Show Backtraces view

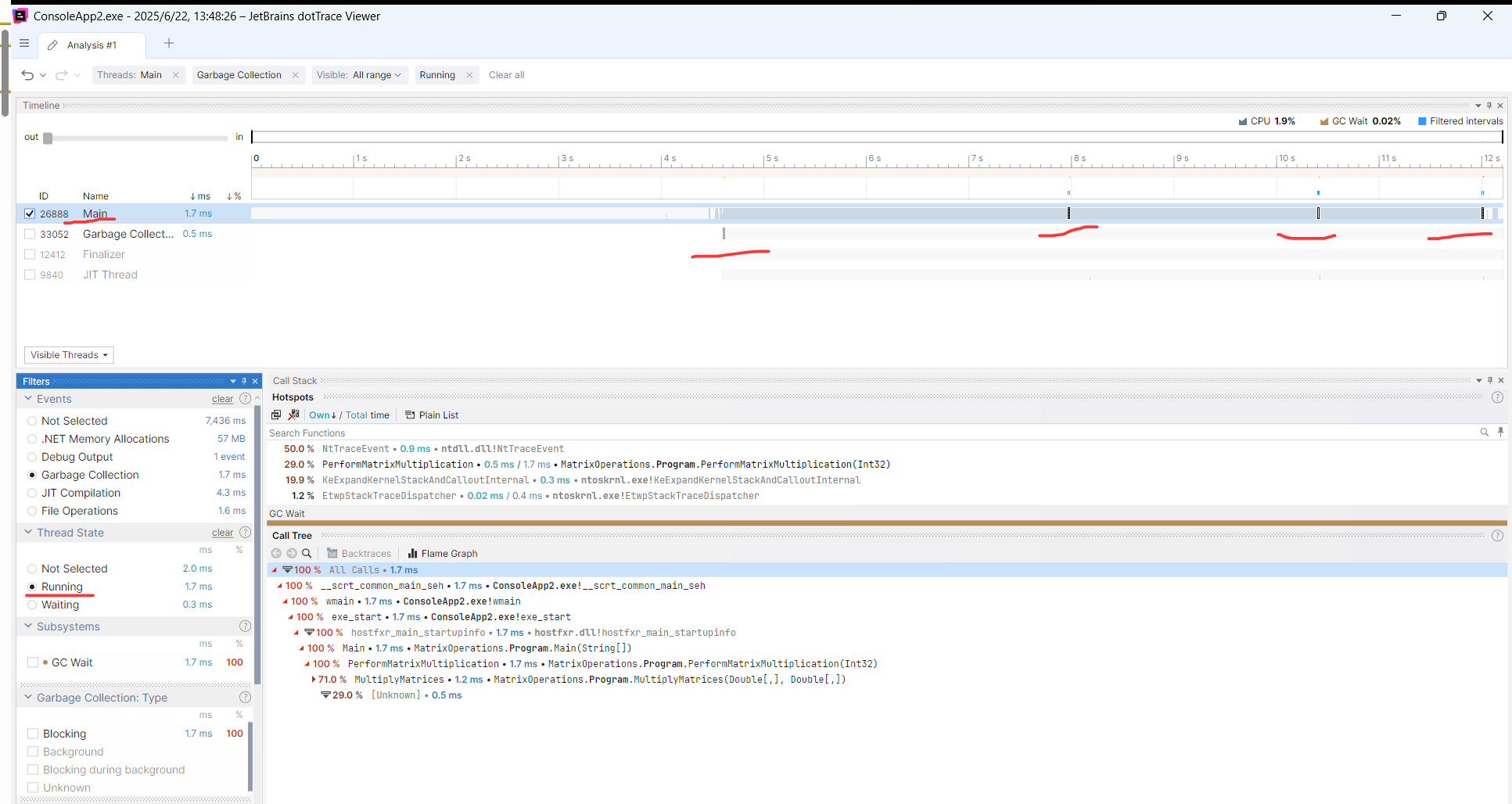click(359, 554)
